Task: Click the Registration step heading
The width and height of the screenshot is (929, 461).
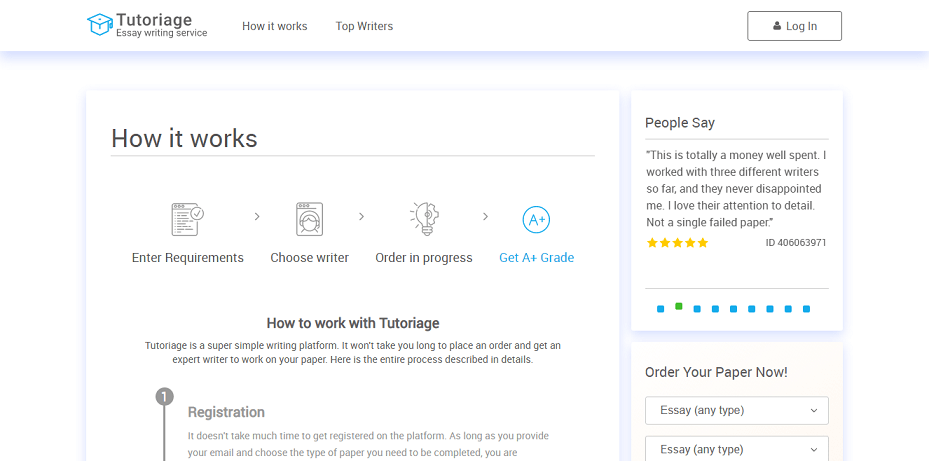Action: click(226, 412)
